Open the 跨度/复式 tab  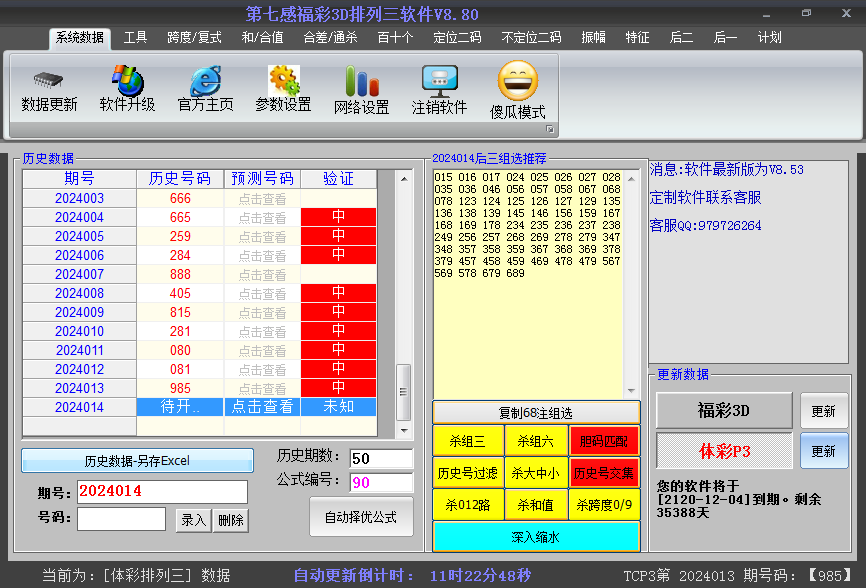click(194, 38)
